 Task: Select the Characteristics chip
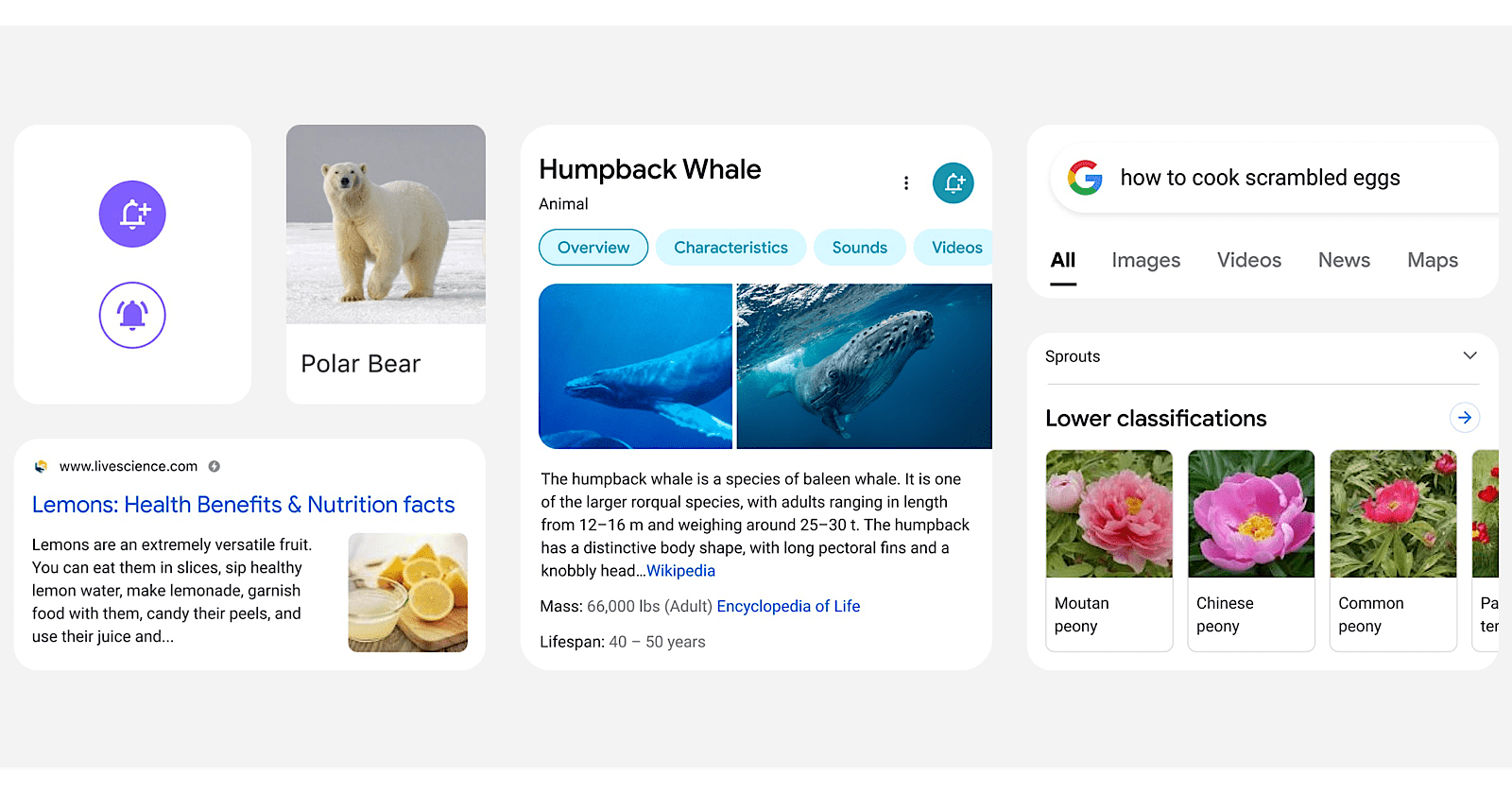[730, 248]
